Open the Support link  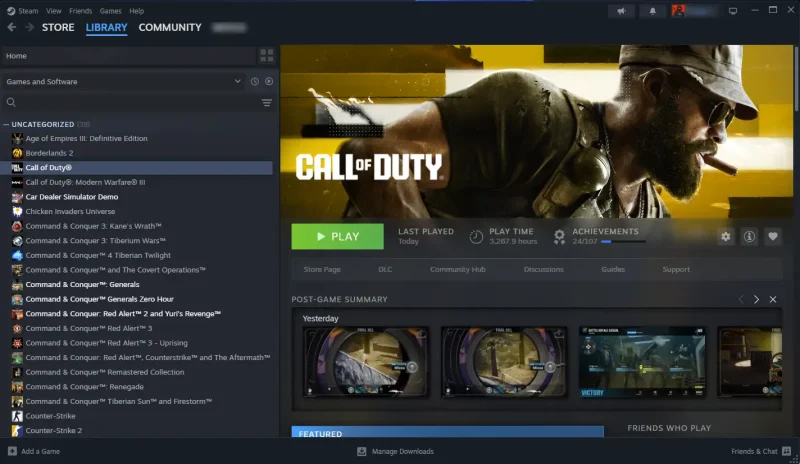point(676,270)
